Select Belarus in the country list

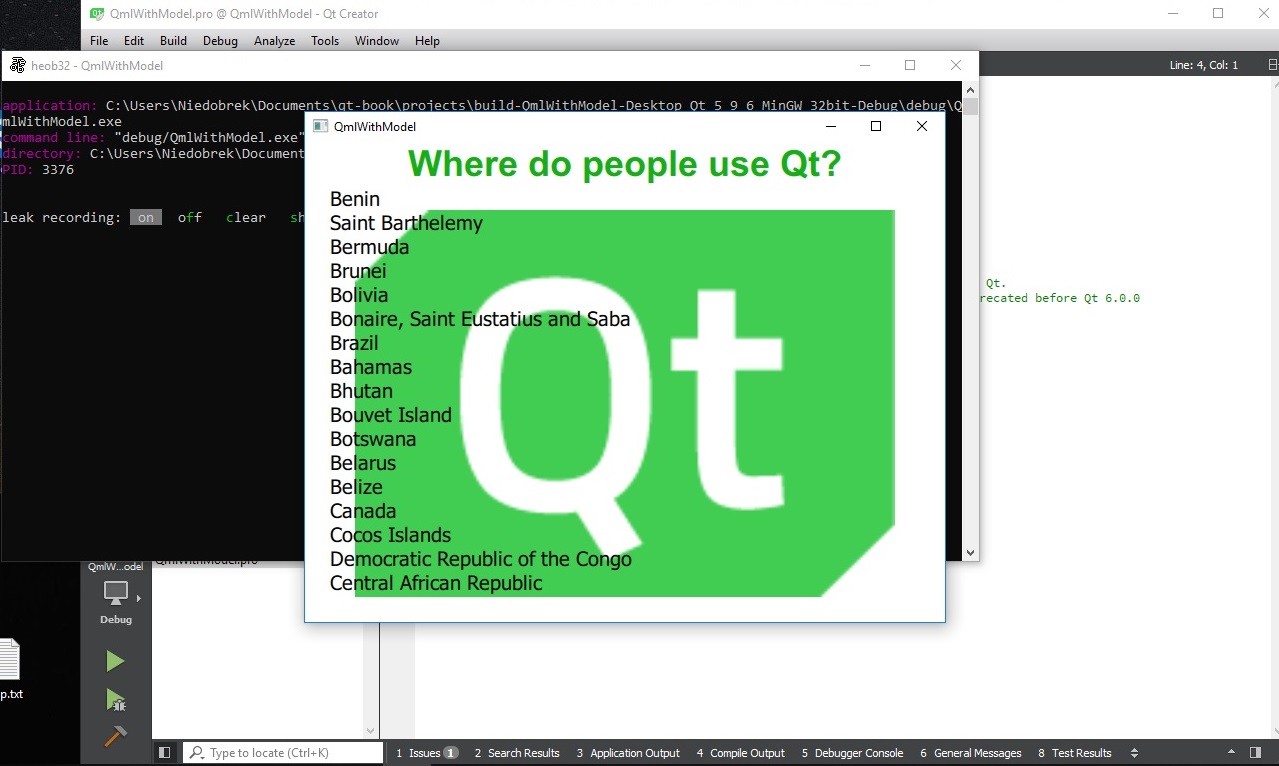click(363, 463)
